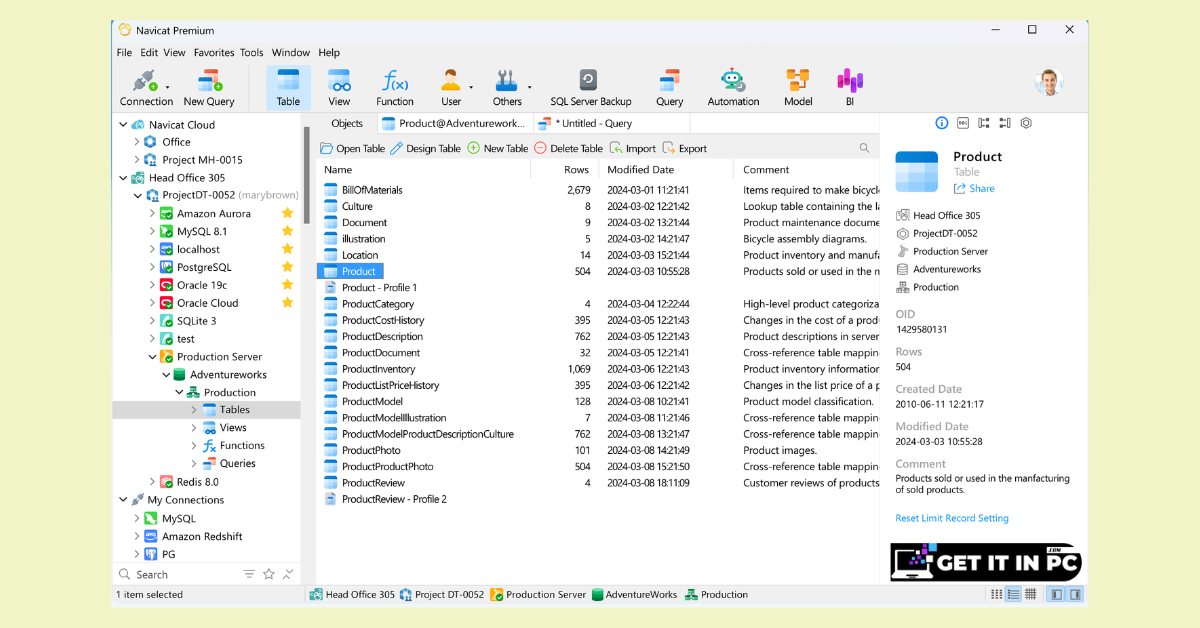Viewport: 1200px width, 628px height.
Task: Click the sidebar Search field
Action: coord(178,575)
